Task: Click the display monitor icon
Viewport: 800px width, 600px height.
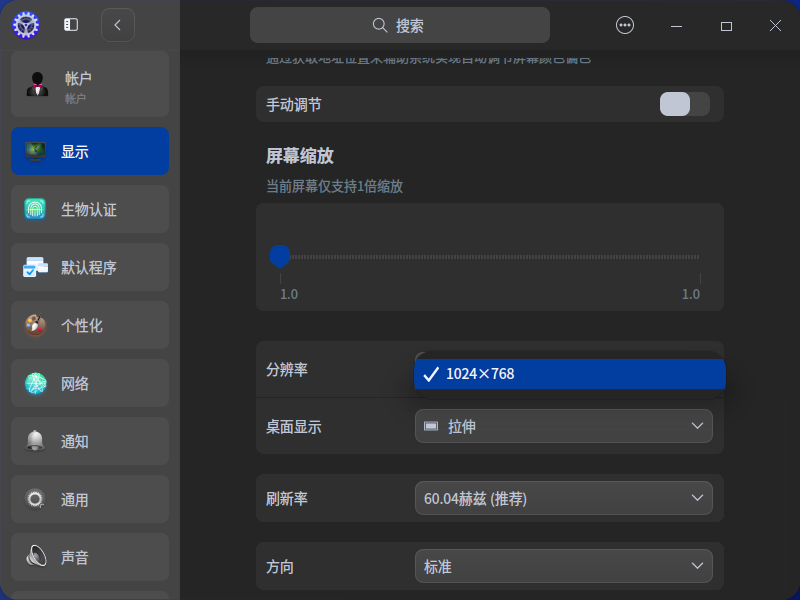Action: (x=35, y=151)
